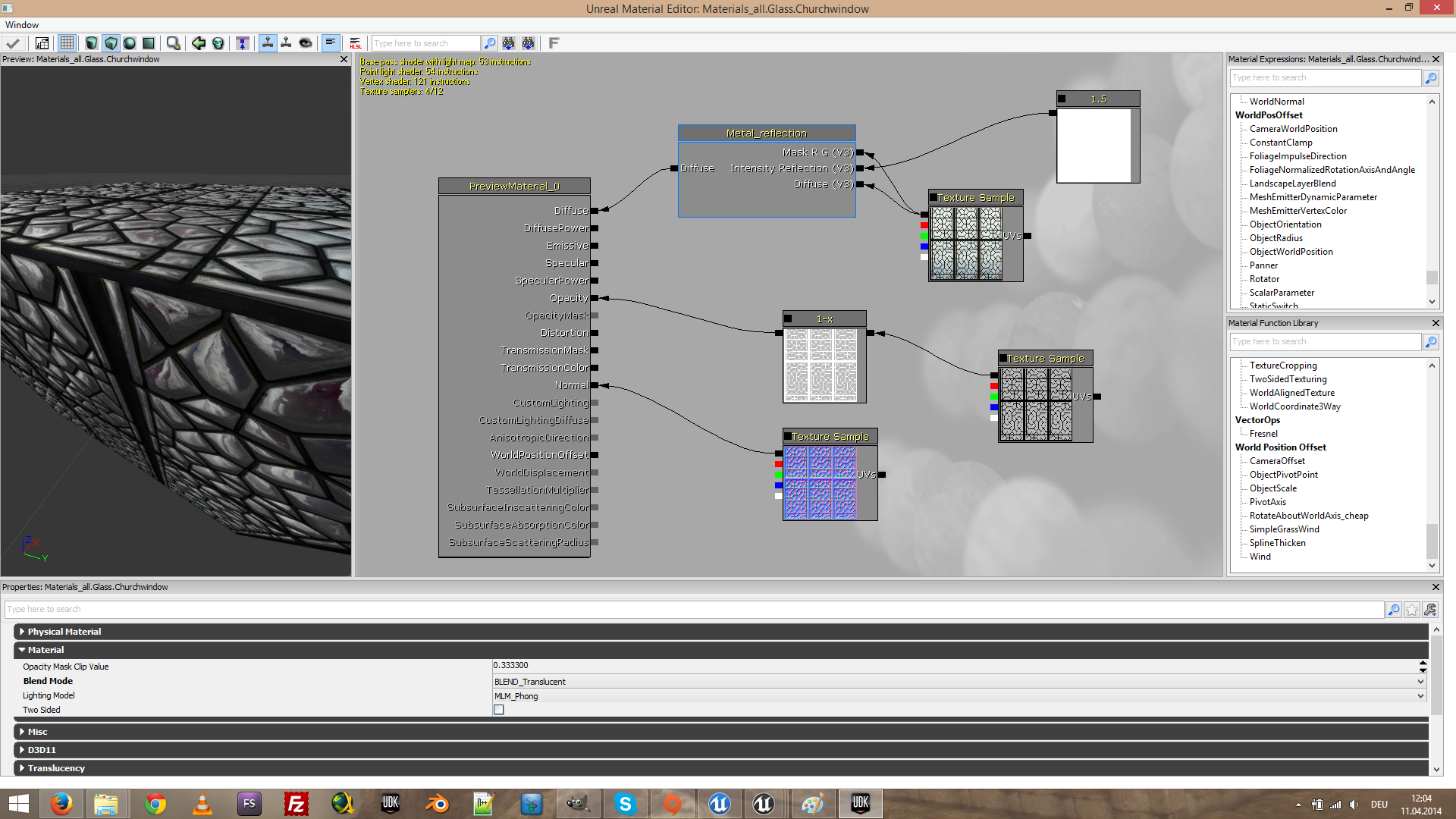Close the Properties panel
This screenshot has width=1456, height=819.
click(1436, 587)
